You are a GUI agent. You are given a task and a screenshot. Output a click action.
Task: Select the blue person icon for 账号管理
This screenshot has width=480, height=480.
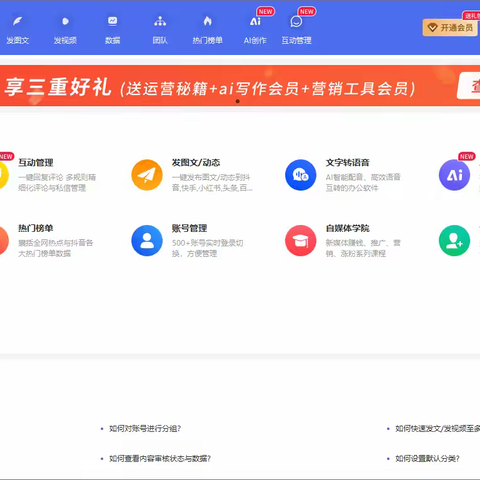coord(147,240)
